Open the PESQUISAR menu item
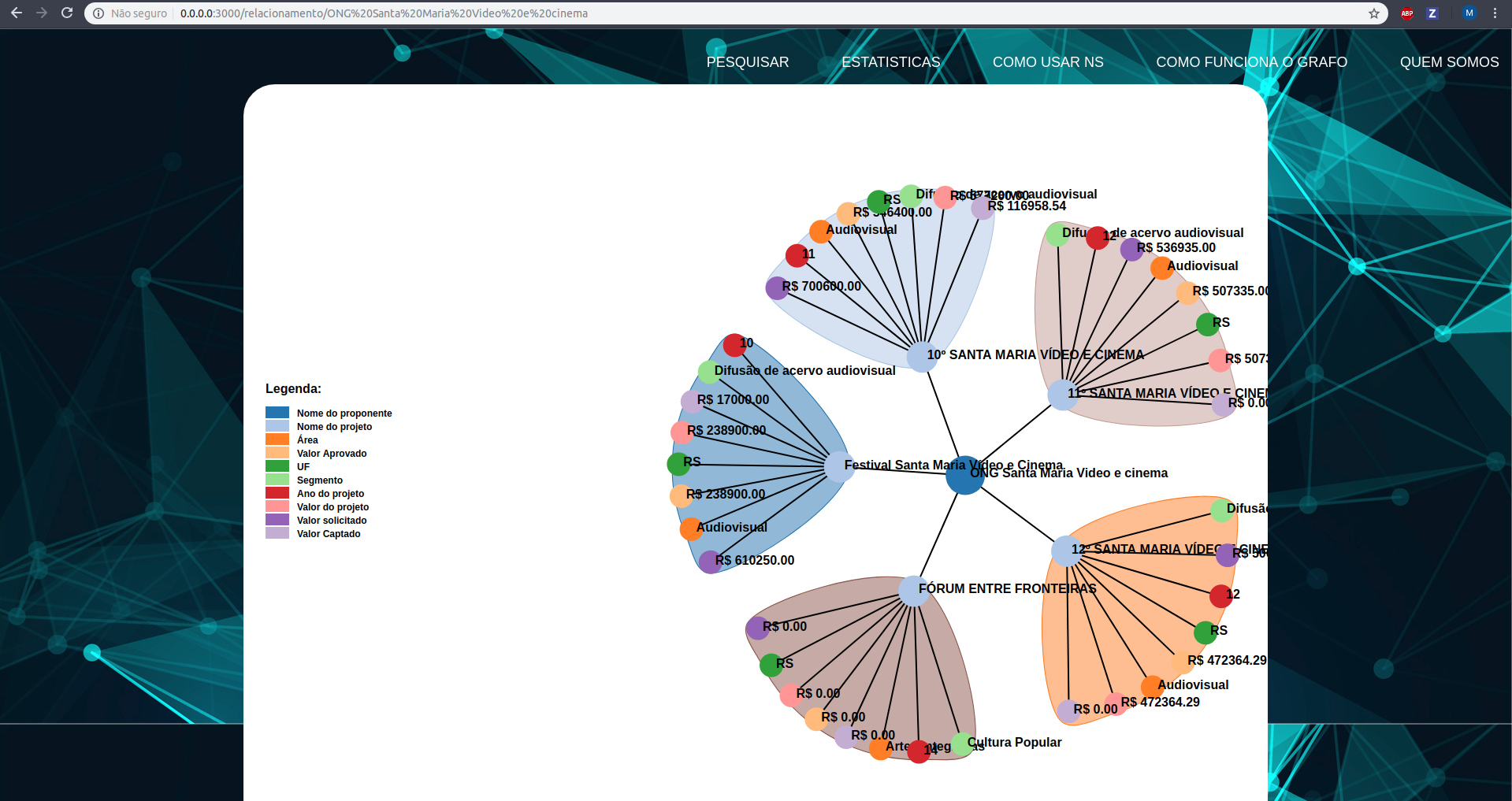Image resolution: width=1512 pixels, height=801 pixels. pyautogui.click(x=747, y=62)
